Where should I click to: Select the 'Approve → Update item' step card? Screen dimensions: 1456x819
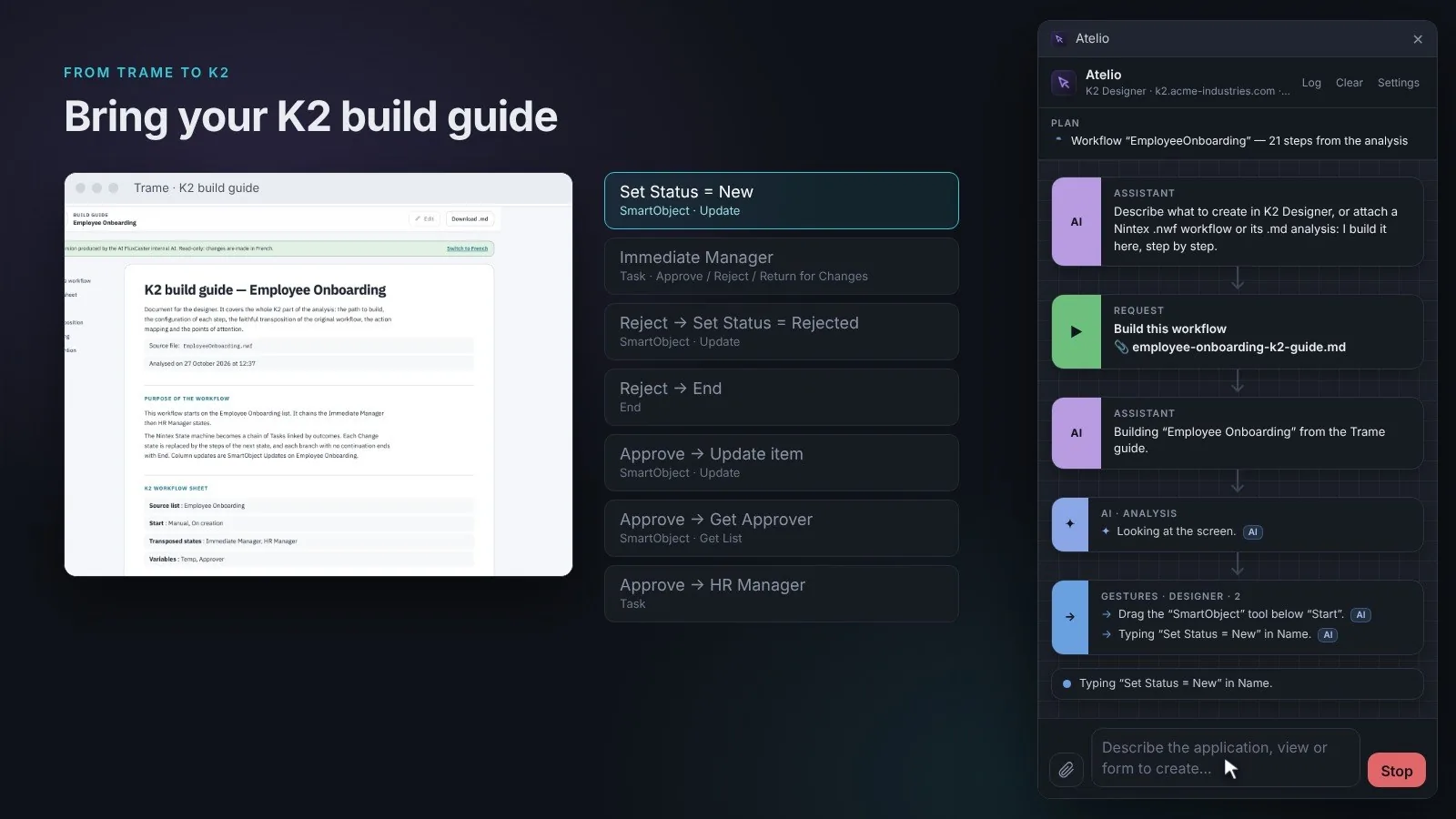pyautogui.click(x=782, y=462)
